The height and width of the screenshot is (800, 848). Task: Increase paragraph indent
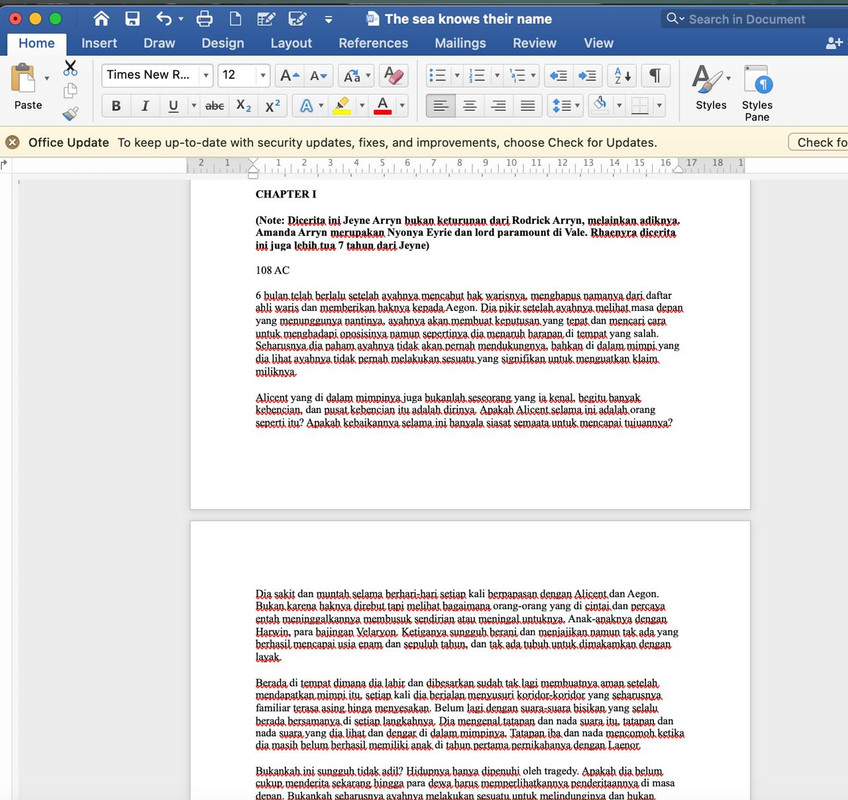tap(587, 76)
